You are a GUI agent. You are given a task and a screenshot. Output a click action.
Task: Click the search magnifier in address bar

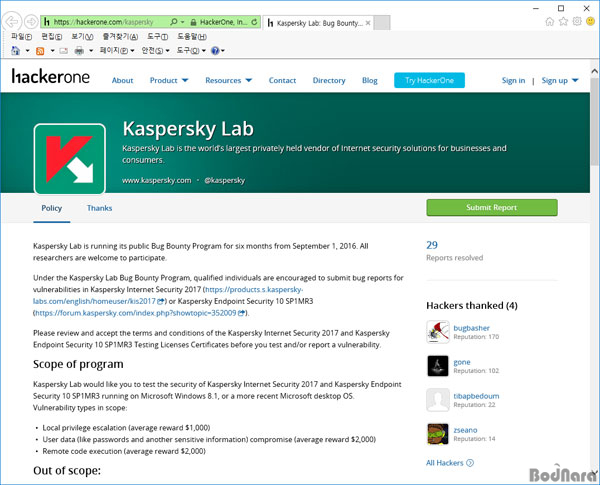point(174,22)
